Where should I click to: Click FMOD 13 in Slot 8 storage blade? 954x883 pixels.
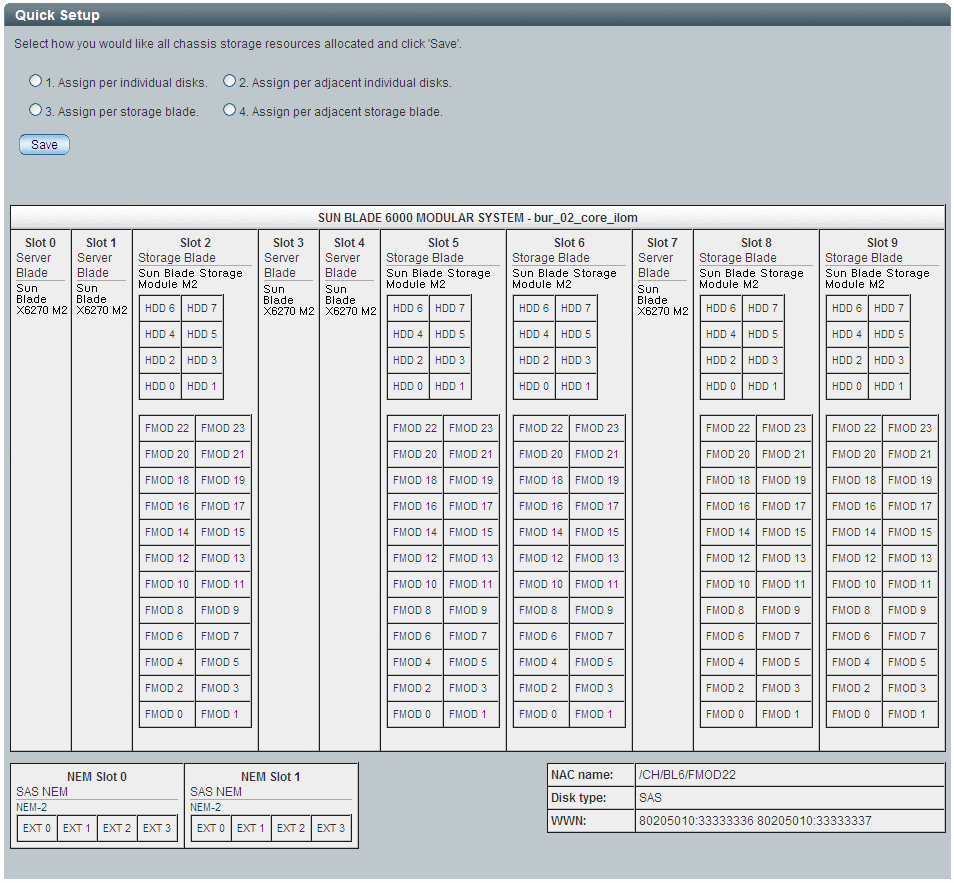(784, 559)
